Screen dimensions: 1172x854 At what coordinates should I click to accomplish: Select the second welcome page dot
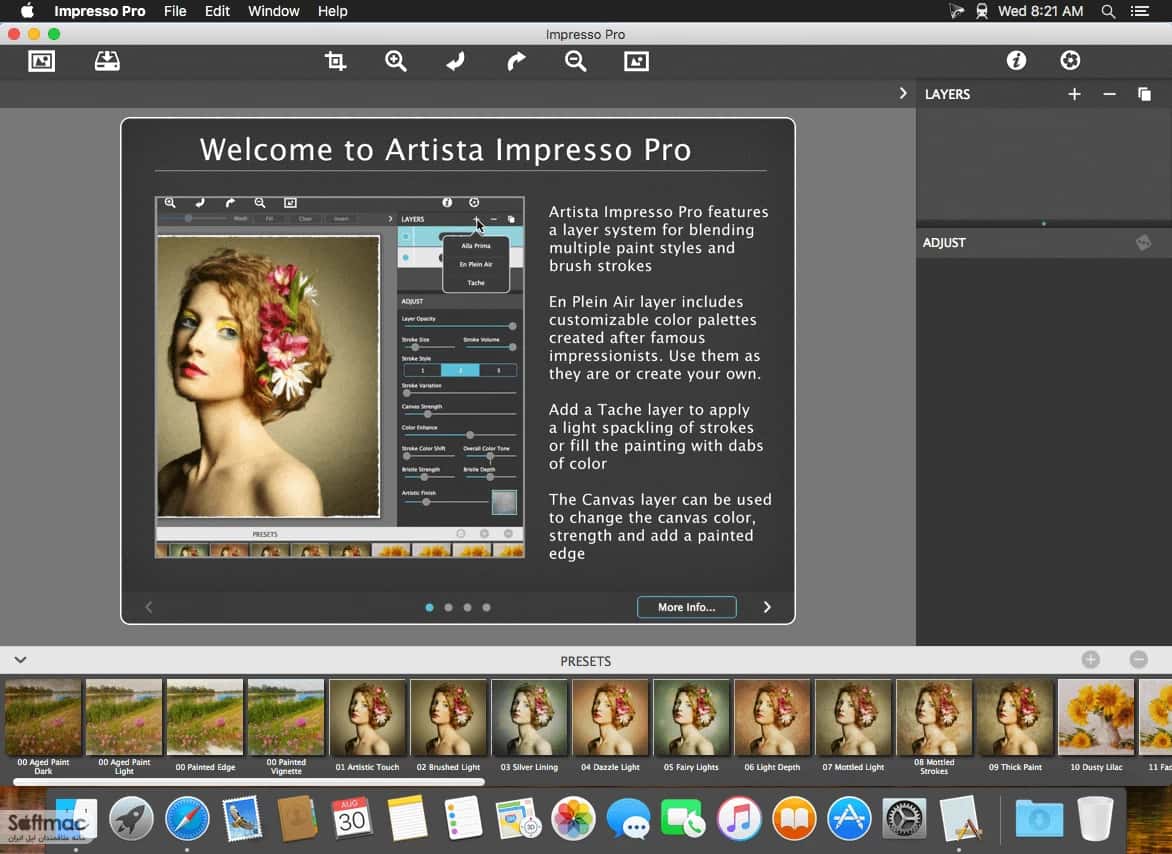coord(448,607)
